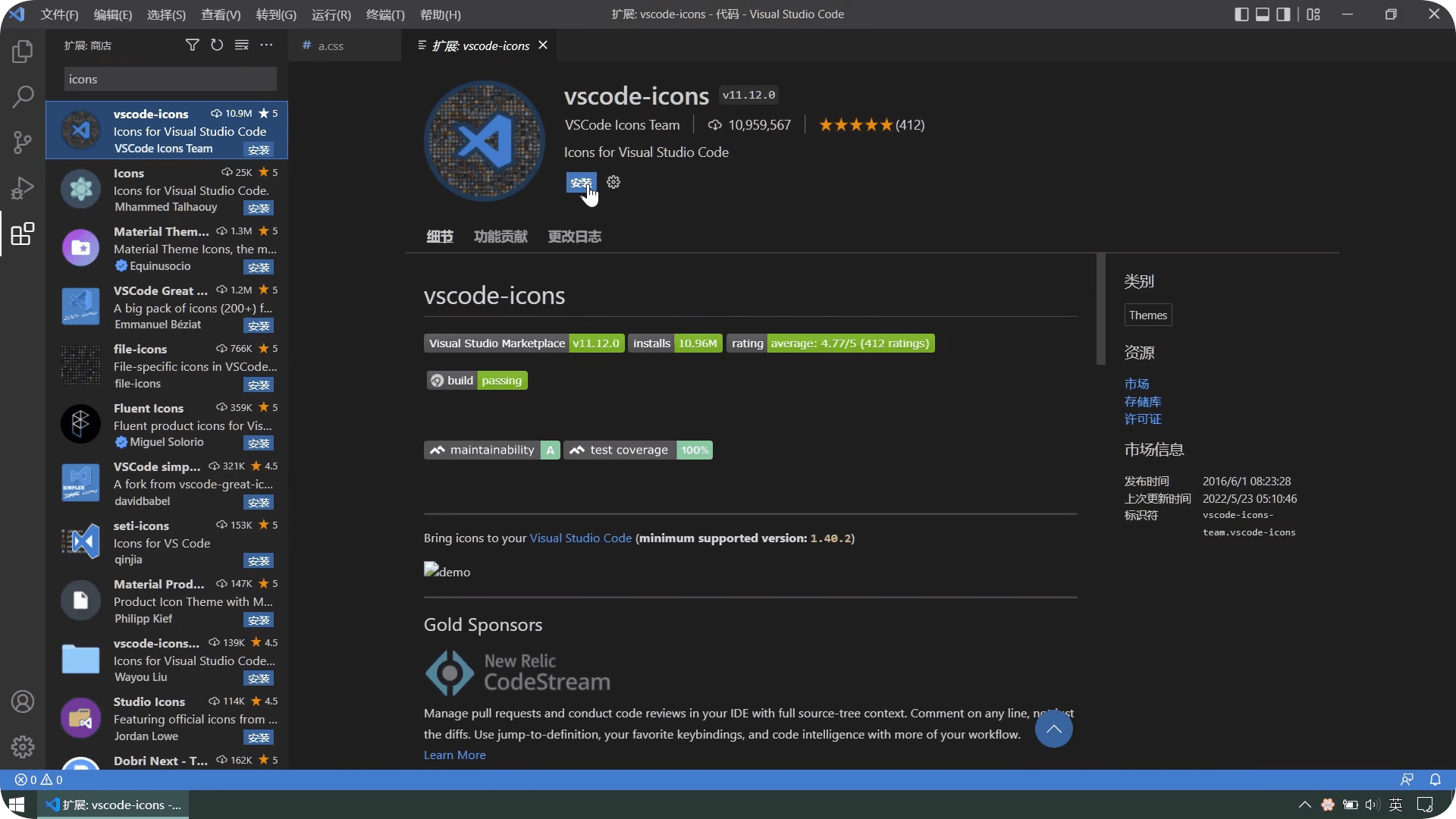Open the Source Control view
Image resolution: width=1456 pixels, height=819 pixels.
point(23,143)
